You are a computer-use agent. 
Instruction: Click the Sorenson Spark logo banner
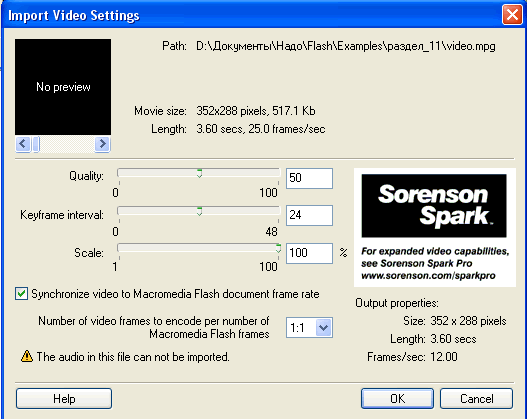pyautogui.click(x=434, y=206)
